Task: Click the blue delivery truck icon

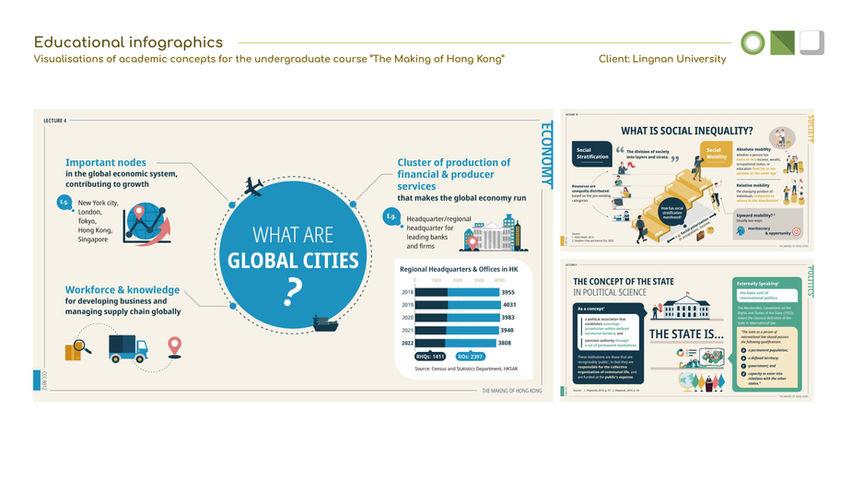Action: pos(128,348)
